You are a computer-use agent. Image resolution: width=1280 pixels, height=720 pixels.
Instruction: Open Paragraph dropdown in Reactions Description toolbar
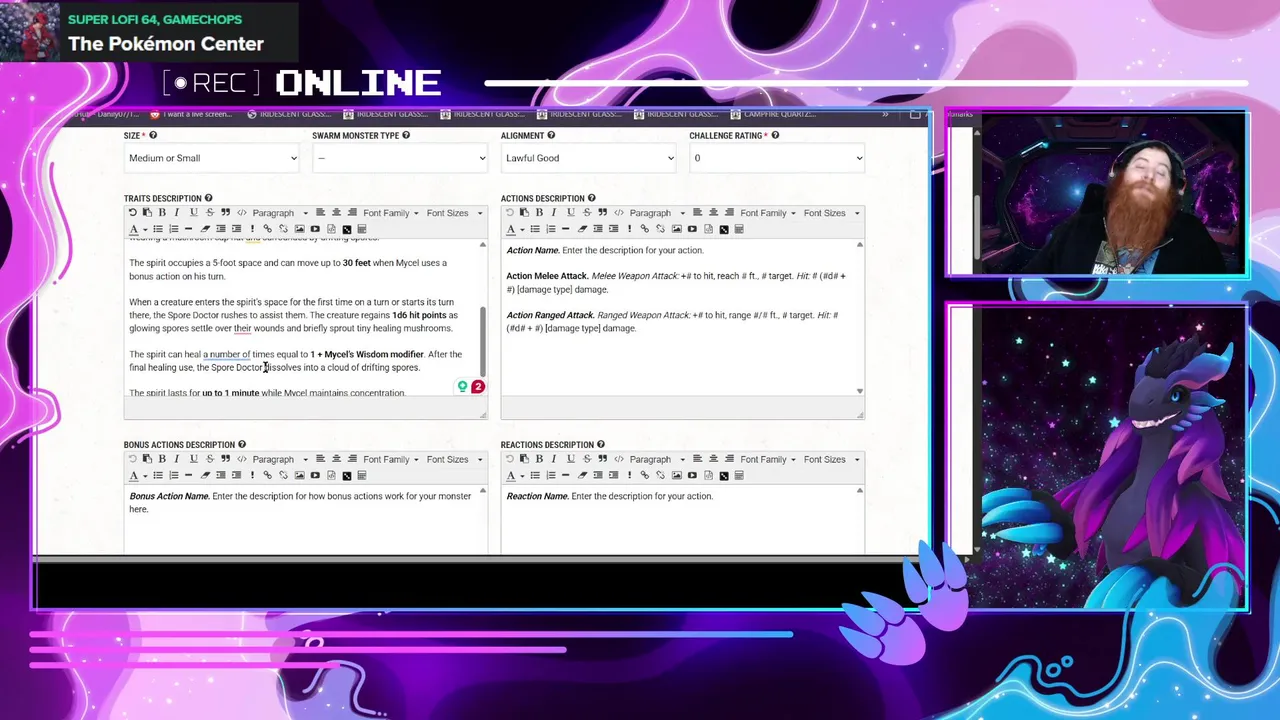(657, 459)
